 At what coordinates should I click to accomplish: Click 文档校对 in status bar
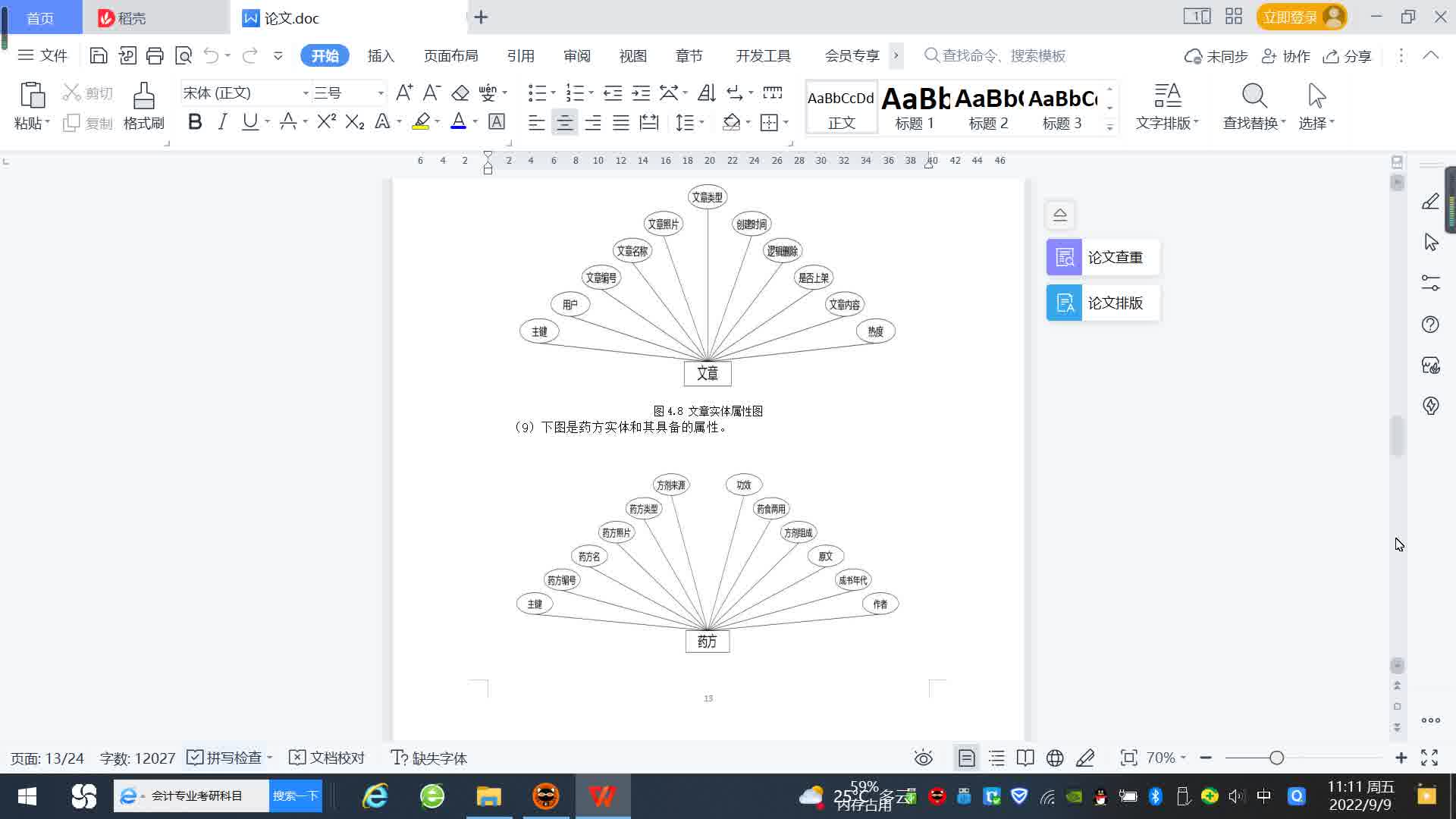[x=328, y=758]
